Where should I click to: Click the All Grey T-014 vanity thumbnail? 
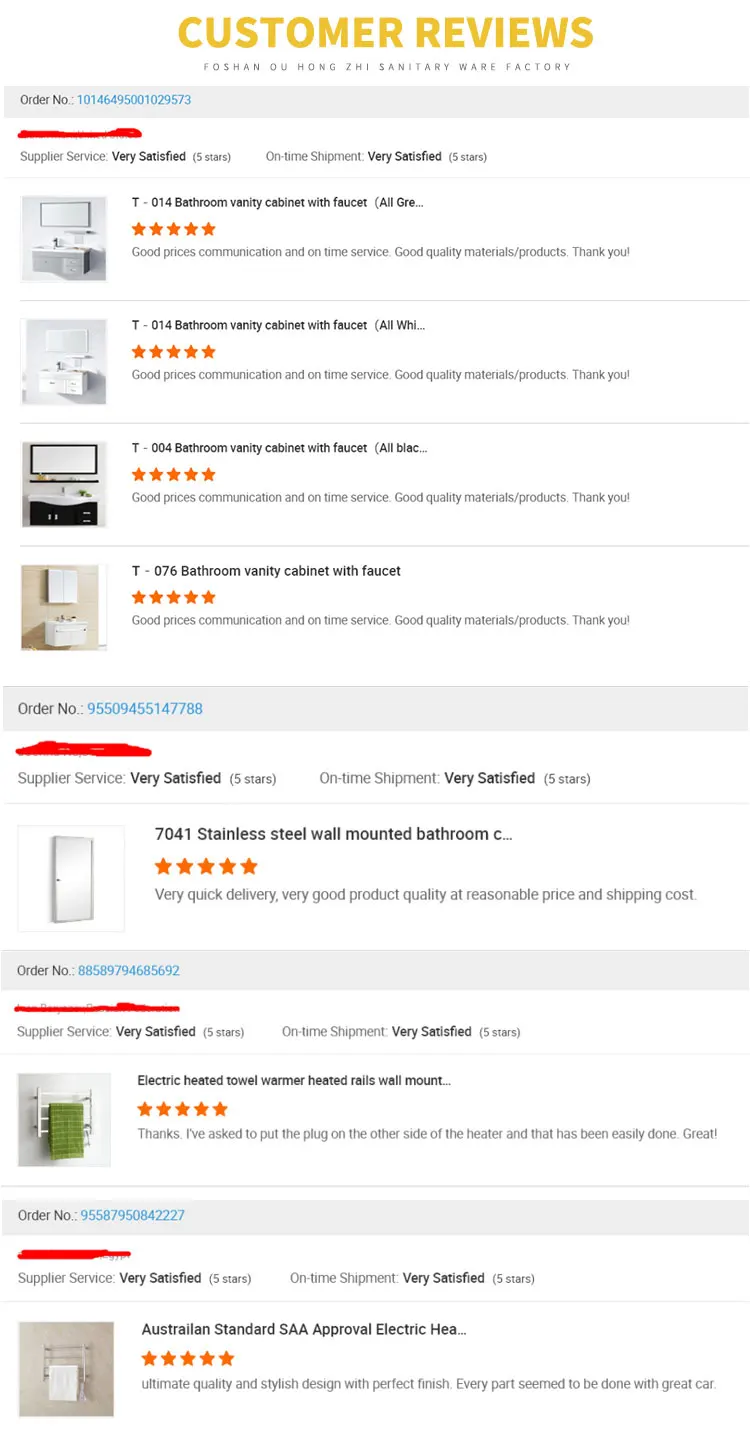click(64, 238)
